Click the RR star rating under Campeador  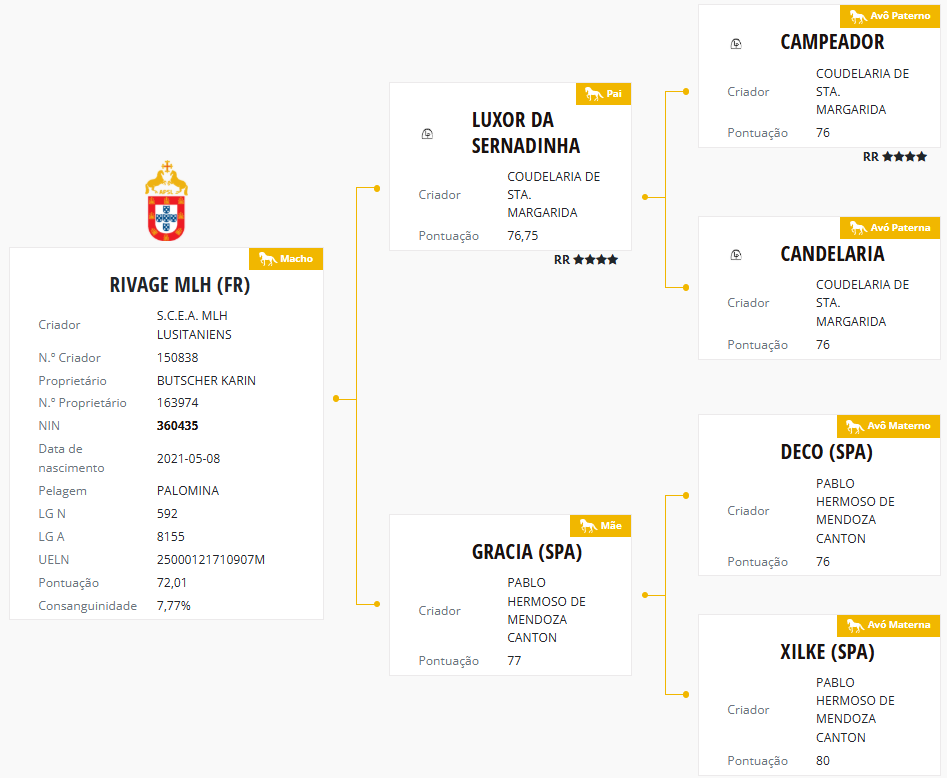[895, 157]
